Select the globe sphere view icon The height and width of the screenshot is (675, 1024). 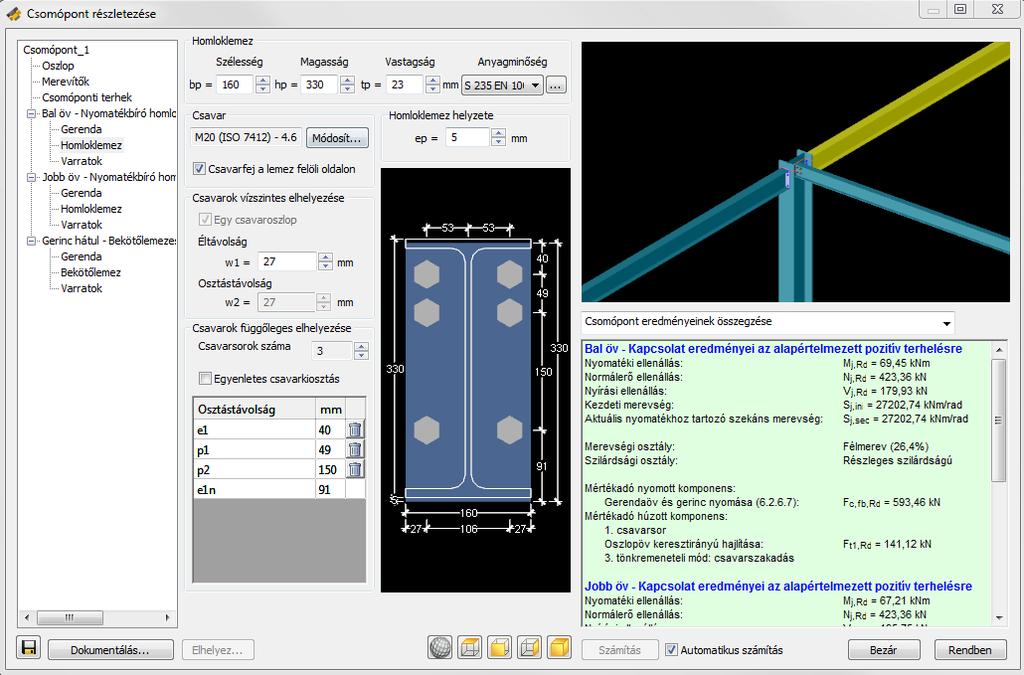click(440, 648)
